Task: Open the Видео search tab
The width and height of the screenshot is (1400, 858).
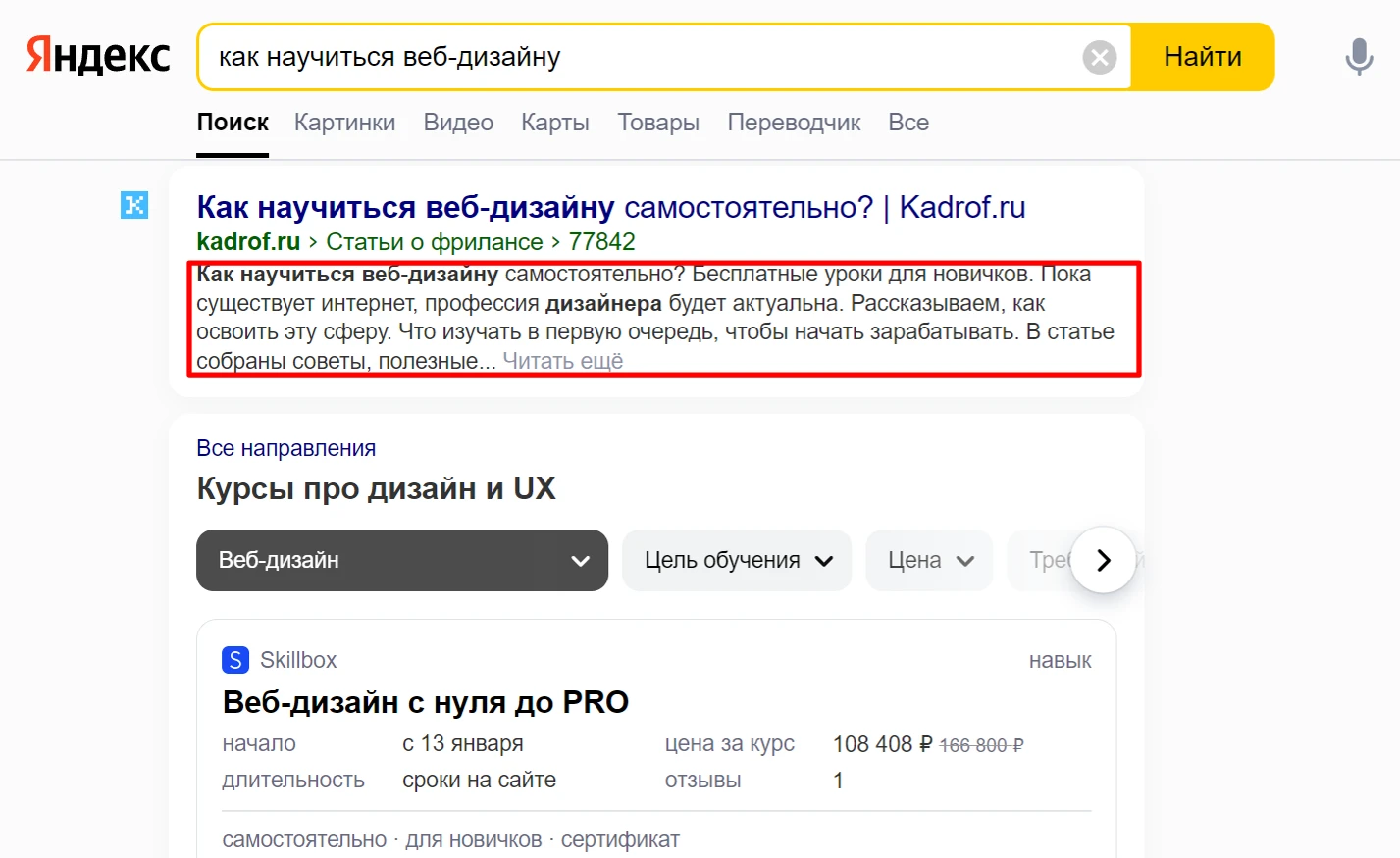Action: tap(457, 122)
